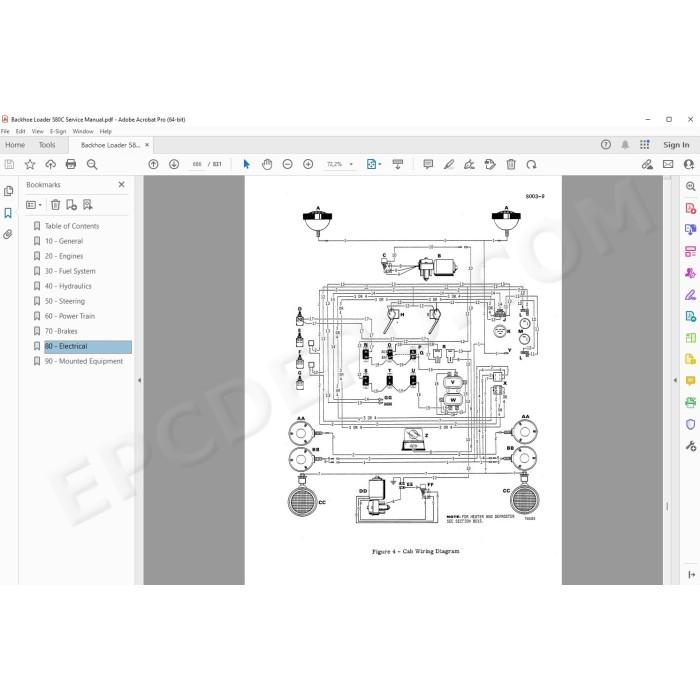Open the apps grid icon
700x700 pixels.
[645, 145]
